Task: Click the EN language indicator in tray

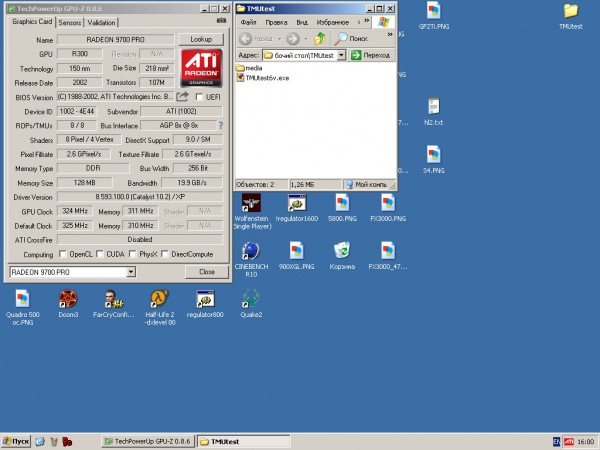Action: (x=556, y=442)
